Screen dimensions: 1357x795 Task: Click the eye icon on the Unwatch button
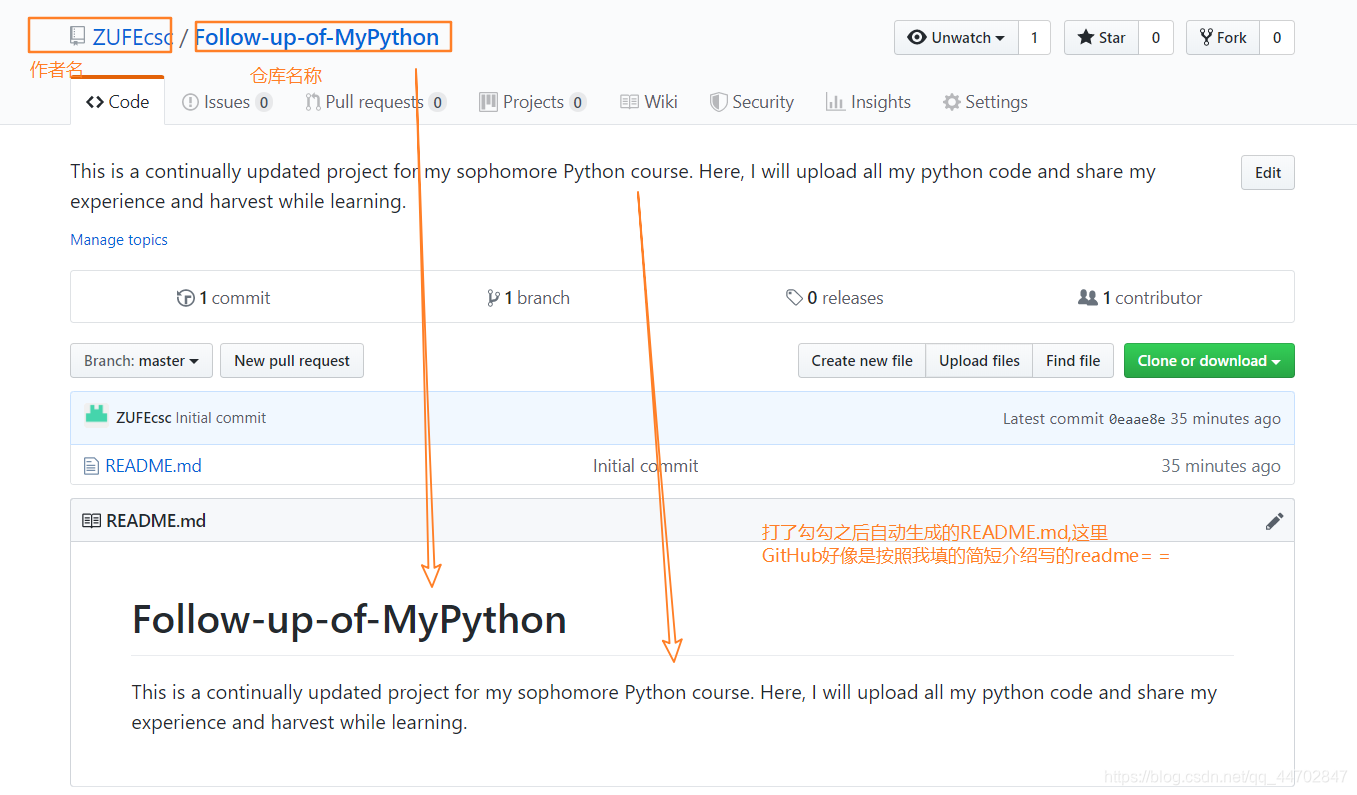pos(917,38)
